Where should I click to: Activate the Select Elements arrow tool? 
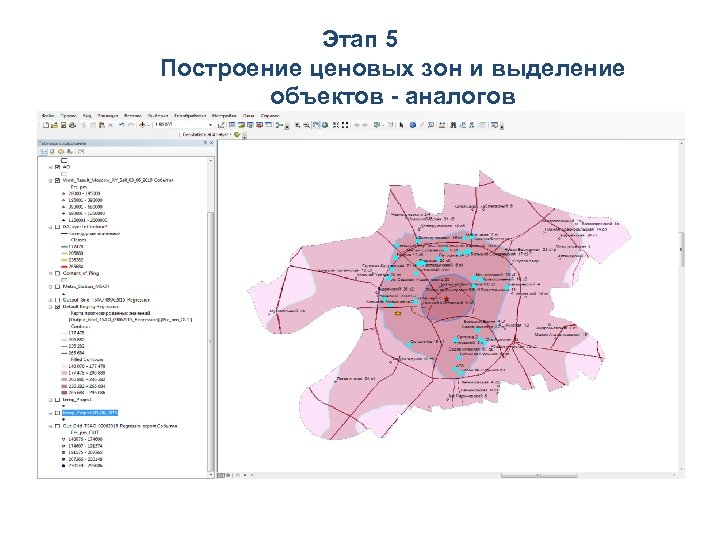[402, 125]
